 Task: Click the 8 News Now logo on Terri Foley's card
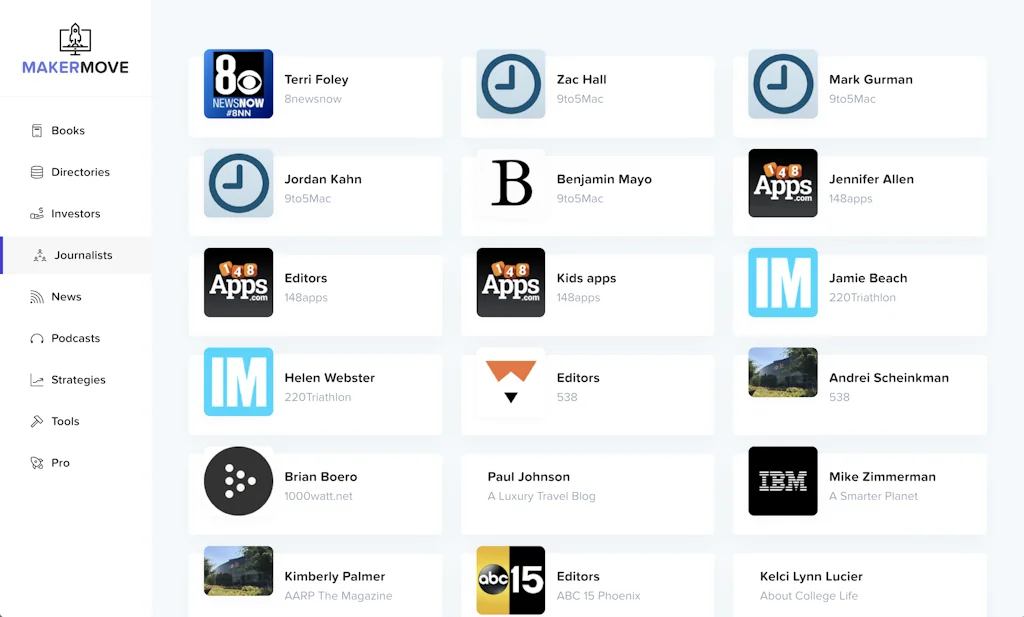[238, 84]
